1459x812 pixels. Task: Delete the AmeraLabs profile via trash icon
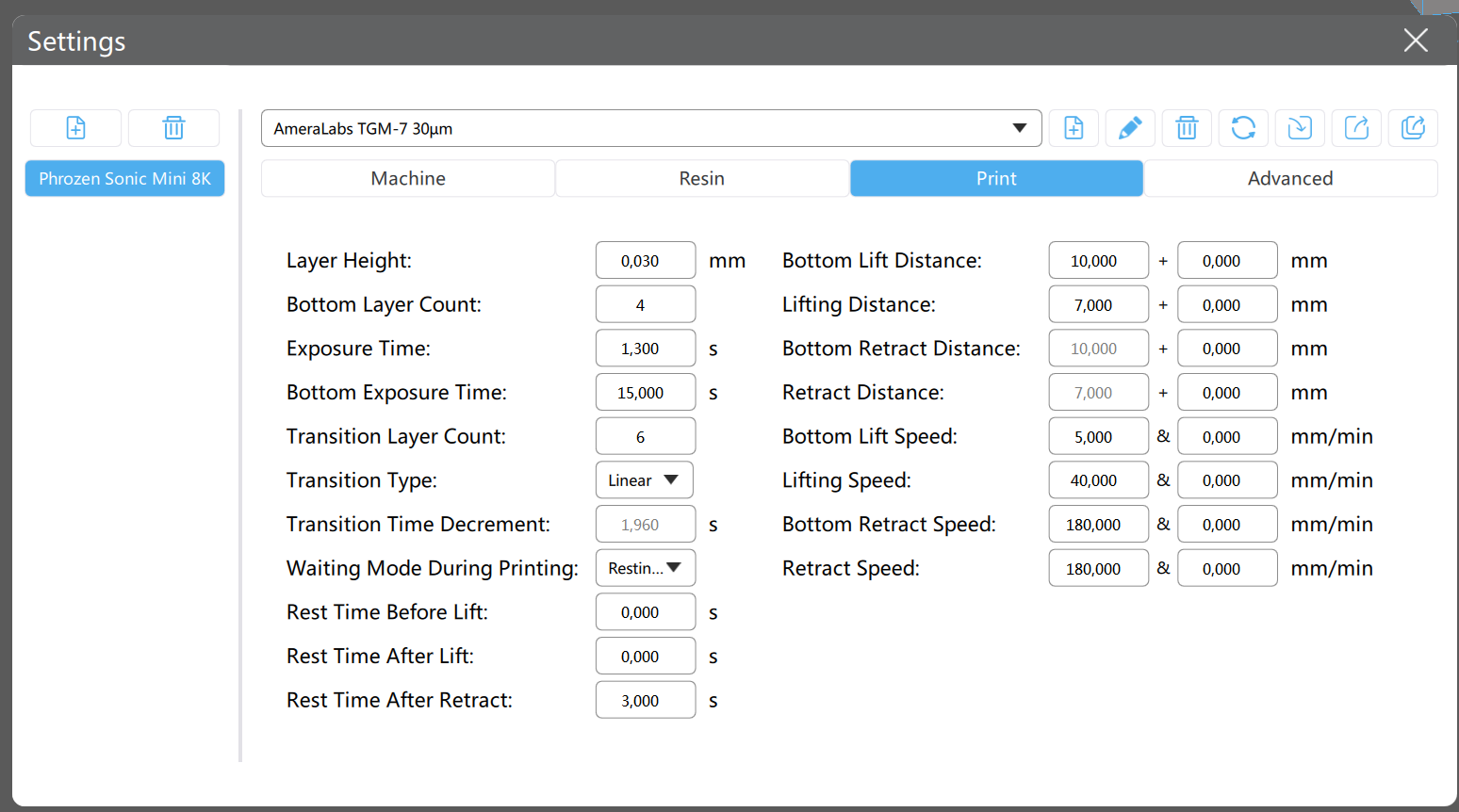[1187, 128]
